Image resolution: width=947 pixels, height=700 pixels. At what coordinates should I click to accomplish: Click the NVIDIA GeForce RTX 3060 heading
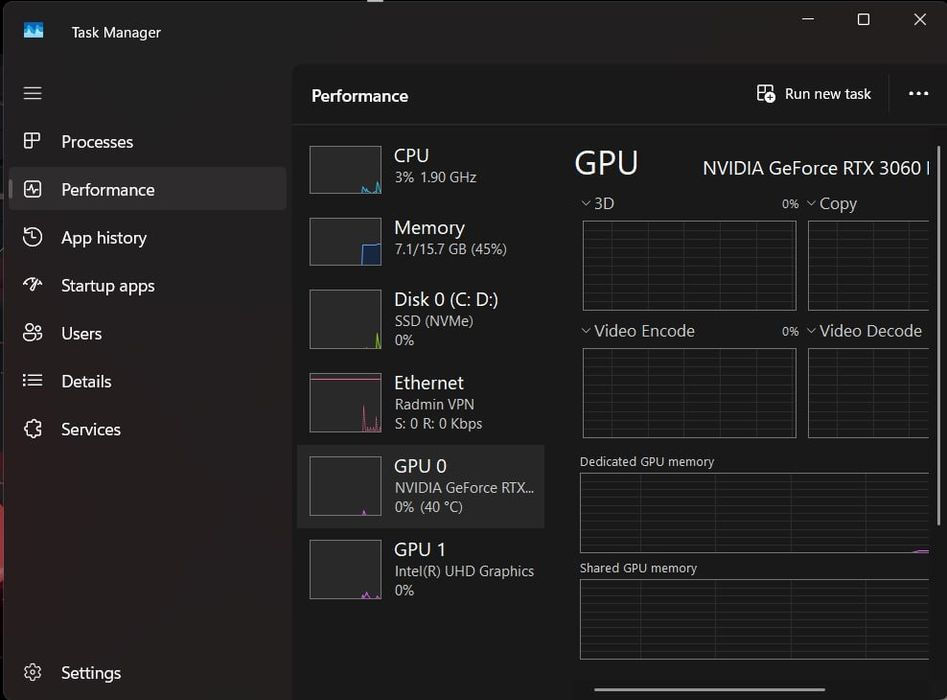point(815,168)
